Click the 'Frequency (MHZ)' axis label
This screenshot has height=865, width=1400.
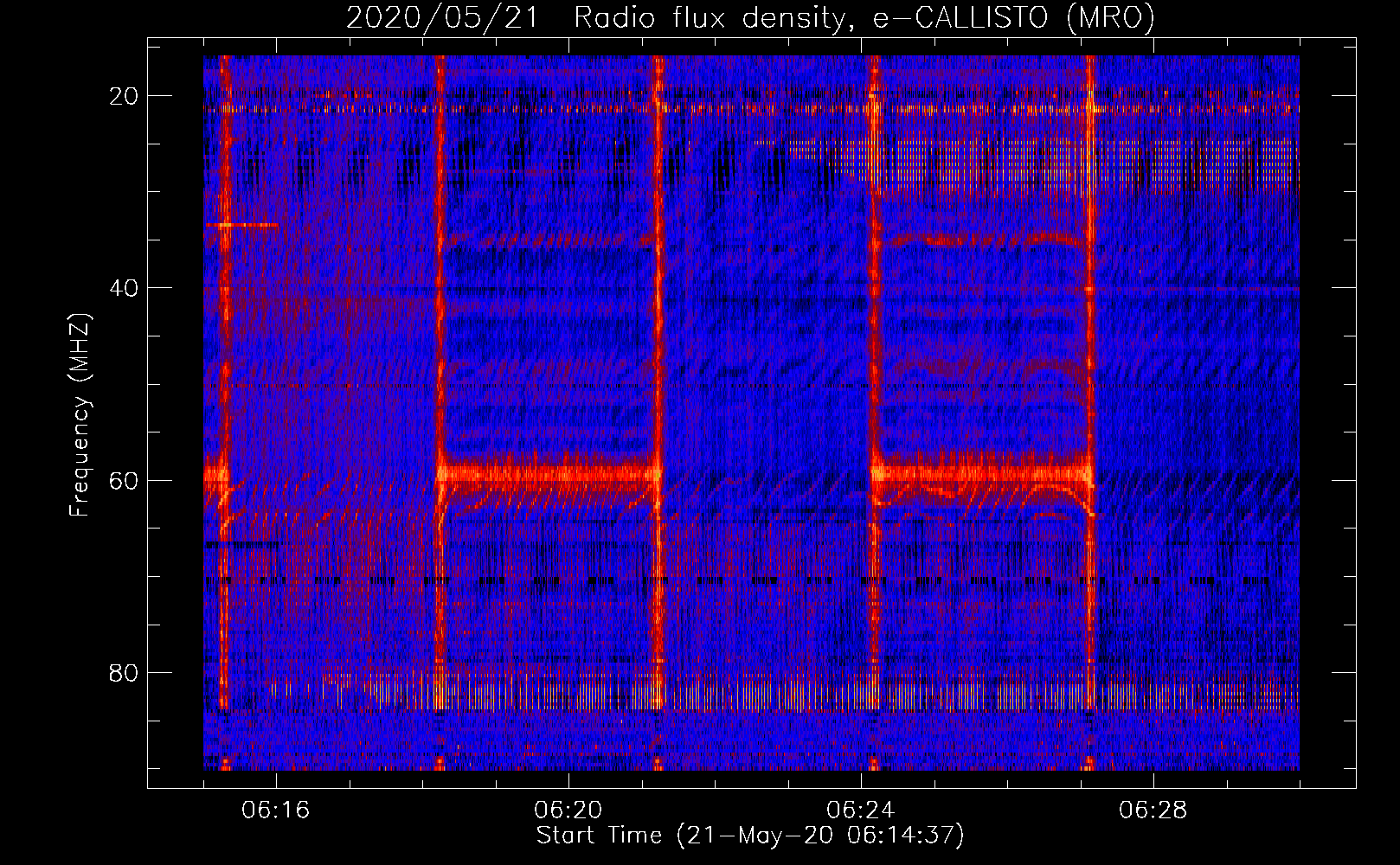pyautogui.click(x=80, y=415)
